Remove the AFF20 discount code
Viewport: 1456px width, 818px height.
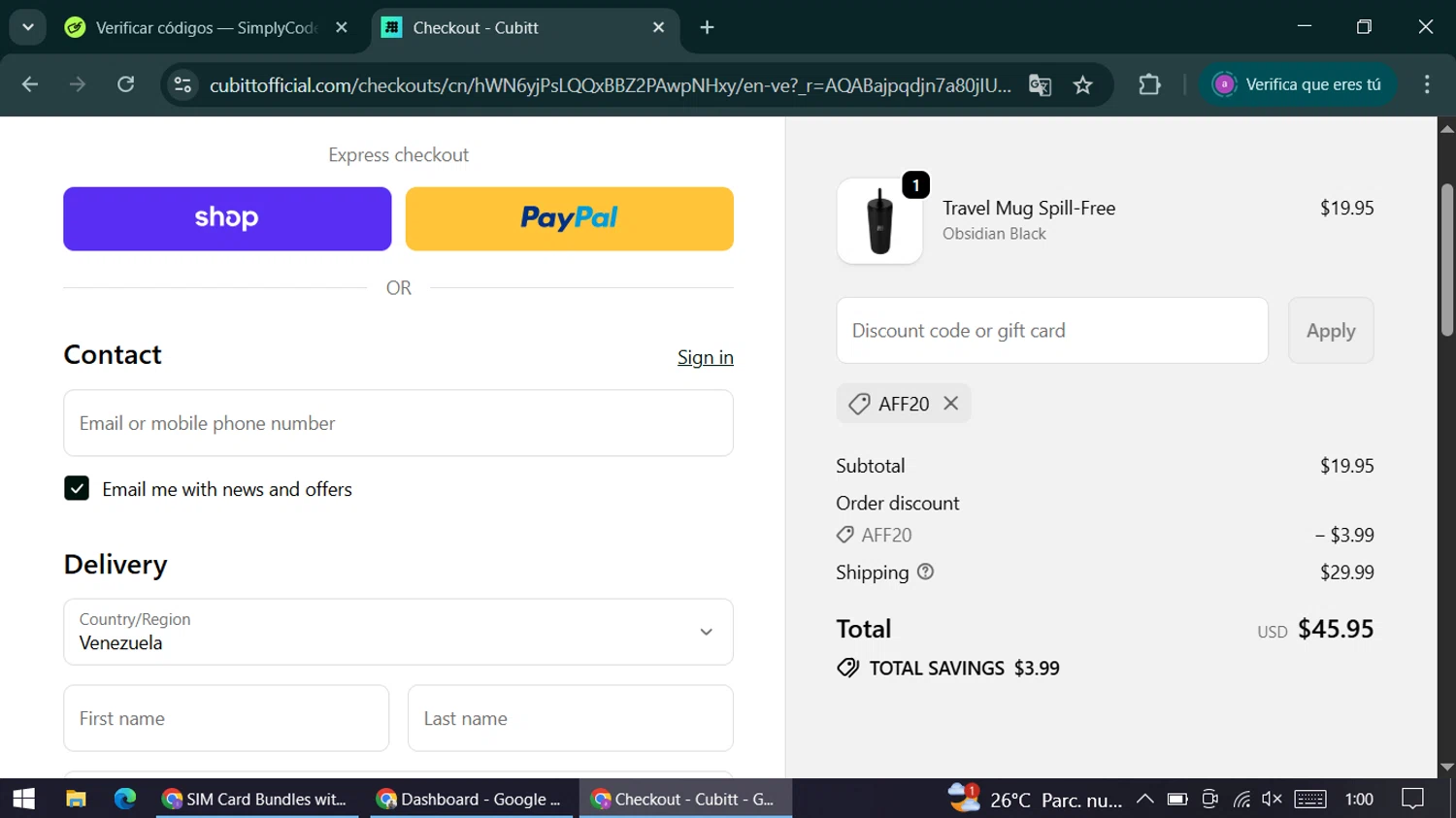[x=951, y=403]
